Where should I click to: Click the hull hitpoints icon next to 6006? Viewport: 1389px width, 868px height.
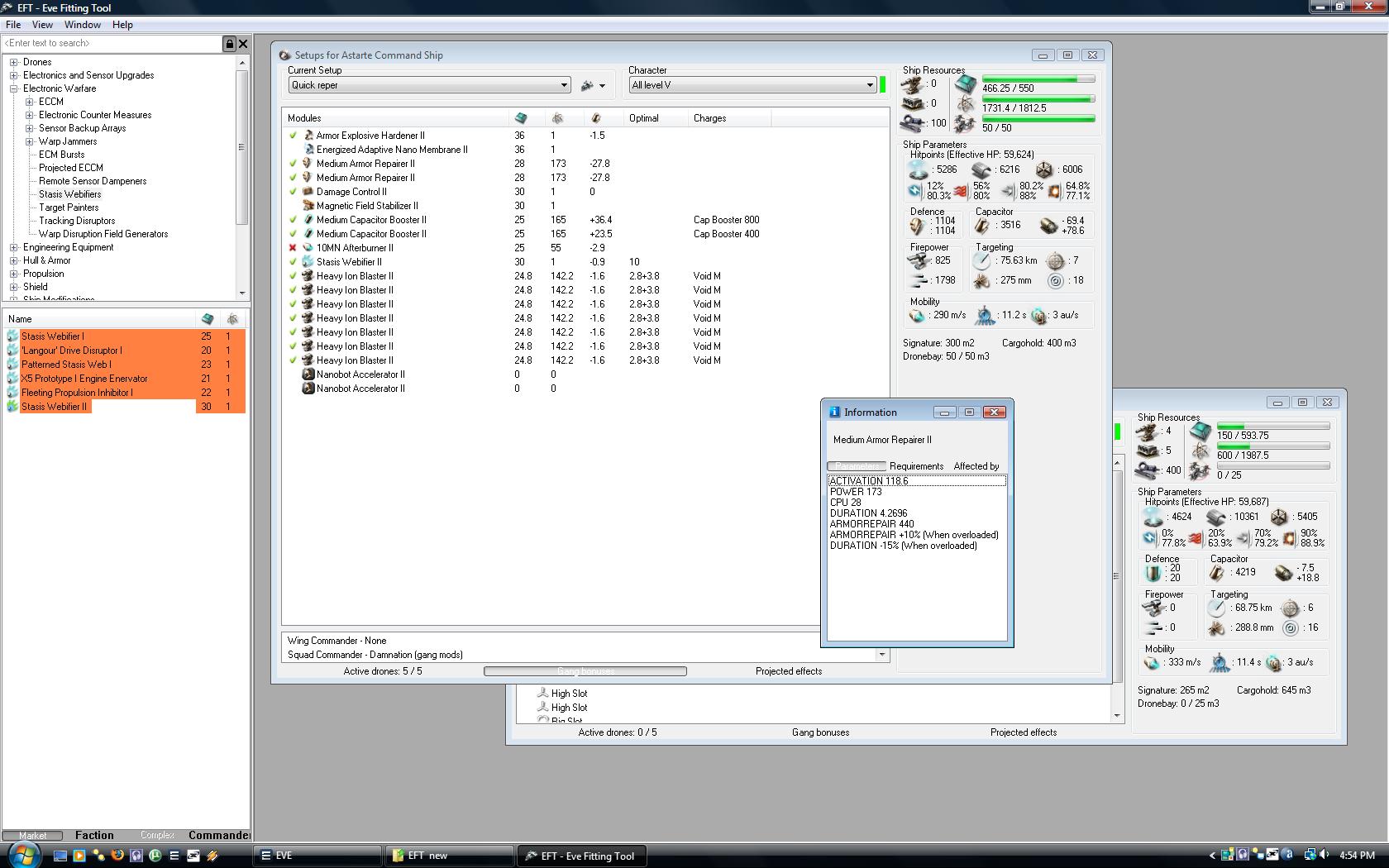click(x=1044, y=169)
